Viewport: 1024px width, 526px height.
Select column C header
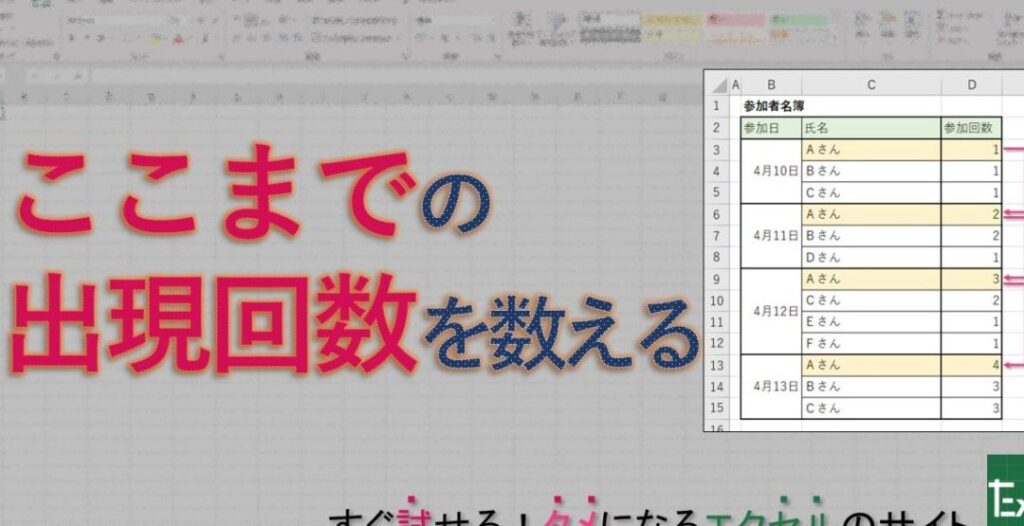[871, 86]
